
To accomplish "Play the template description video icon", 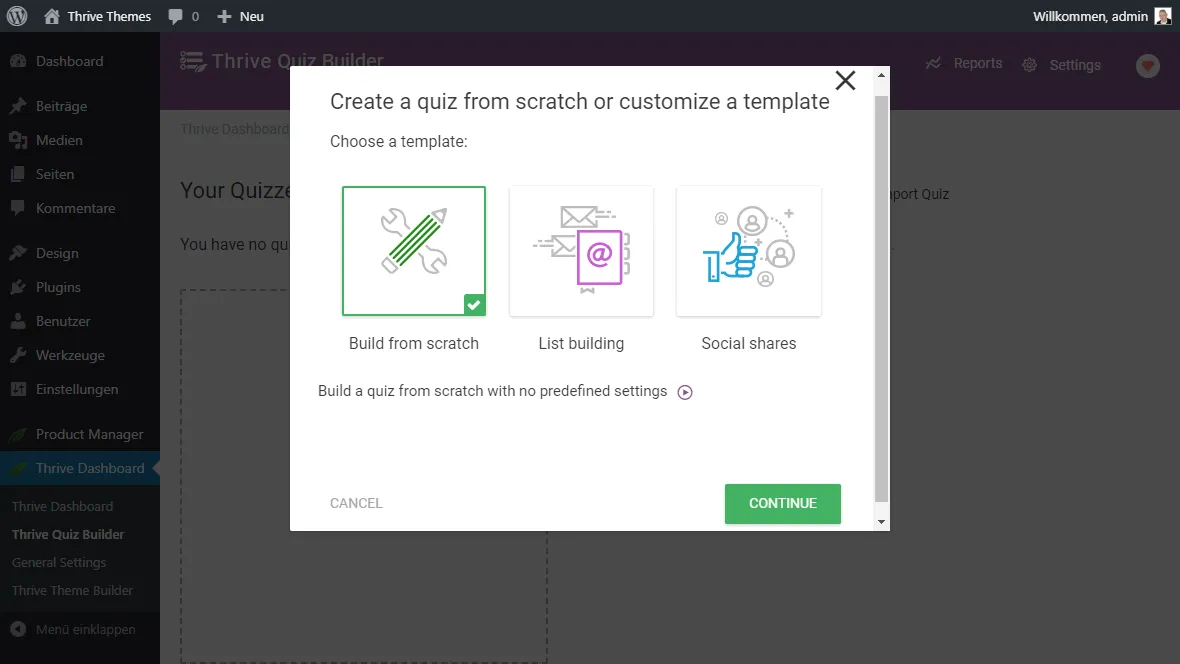I will pos(685,392).
